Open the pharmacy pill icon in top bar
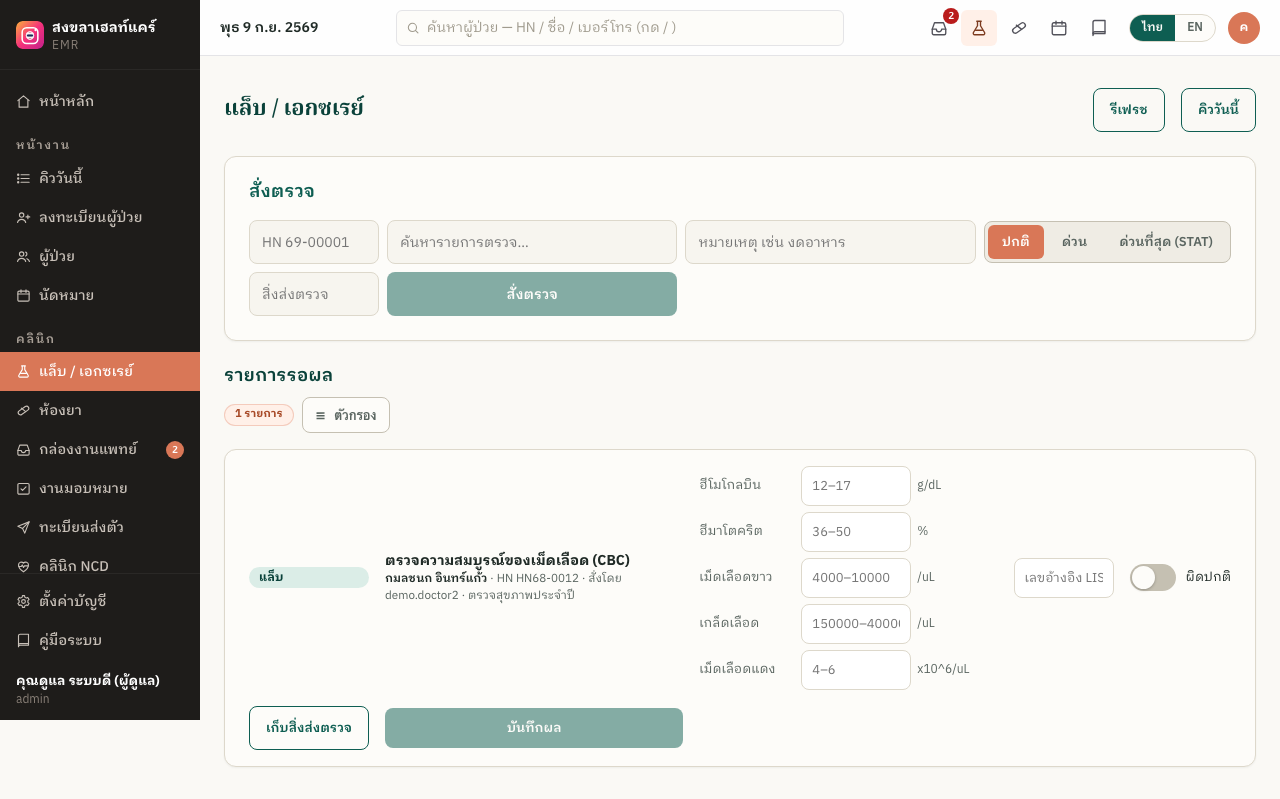The width and height of the screenshot is (1280, 799). (1019, 28)
